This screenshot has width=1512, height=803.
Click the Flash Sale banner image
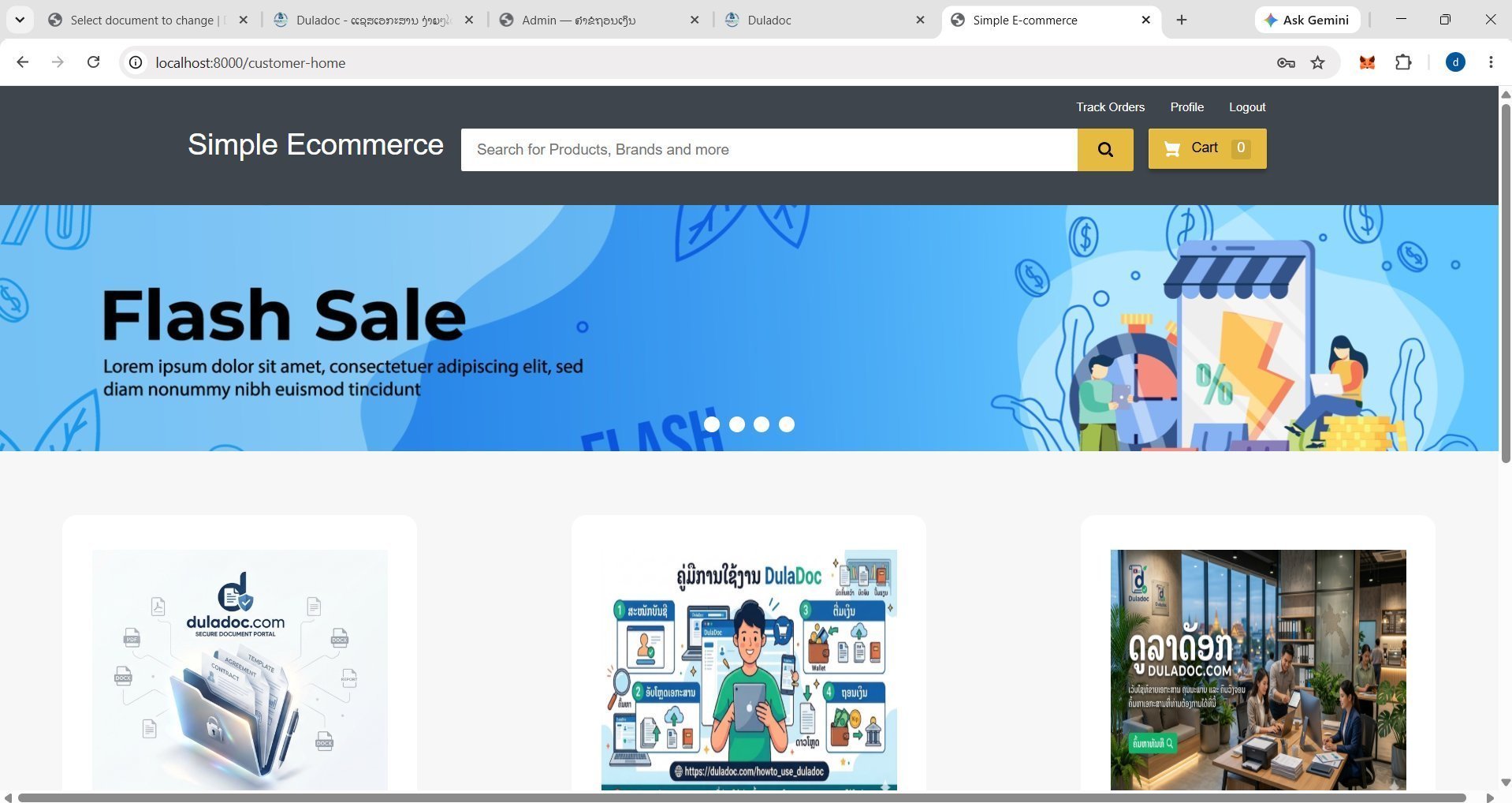749,328
